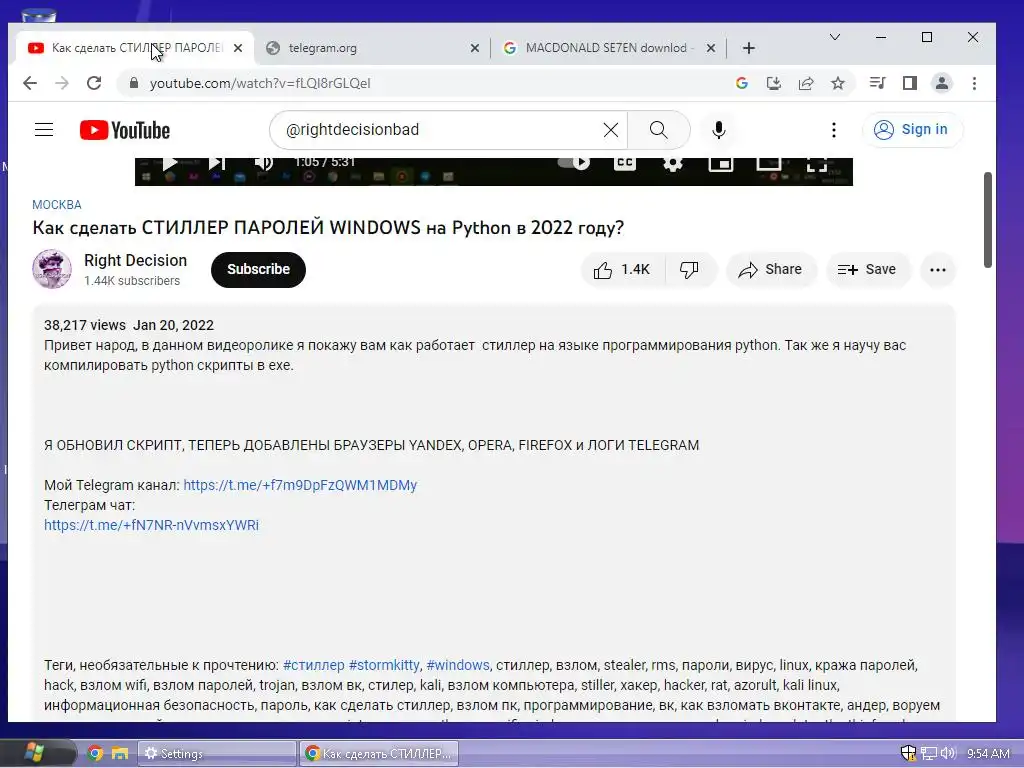Play the video
The height and width of the screenshot is (768, 1024).
click(x=169, y=163)
